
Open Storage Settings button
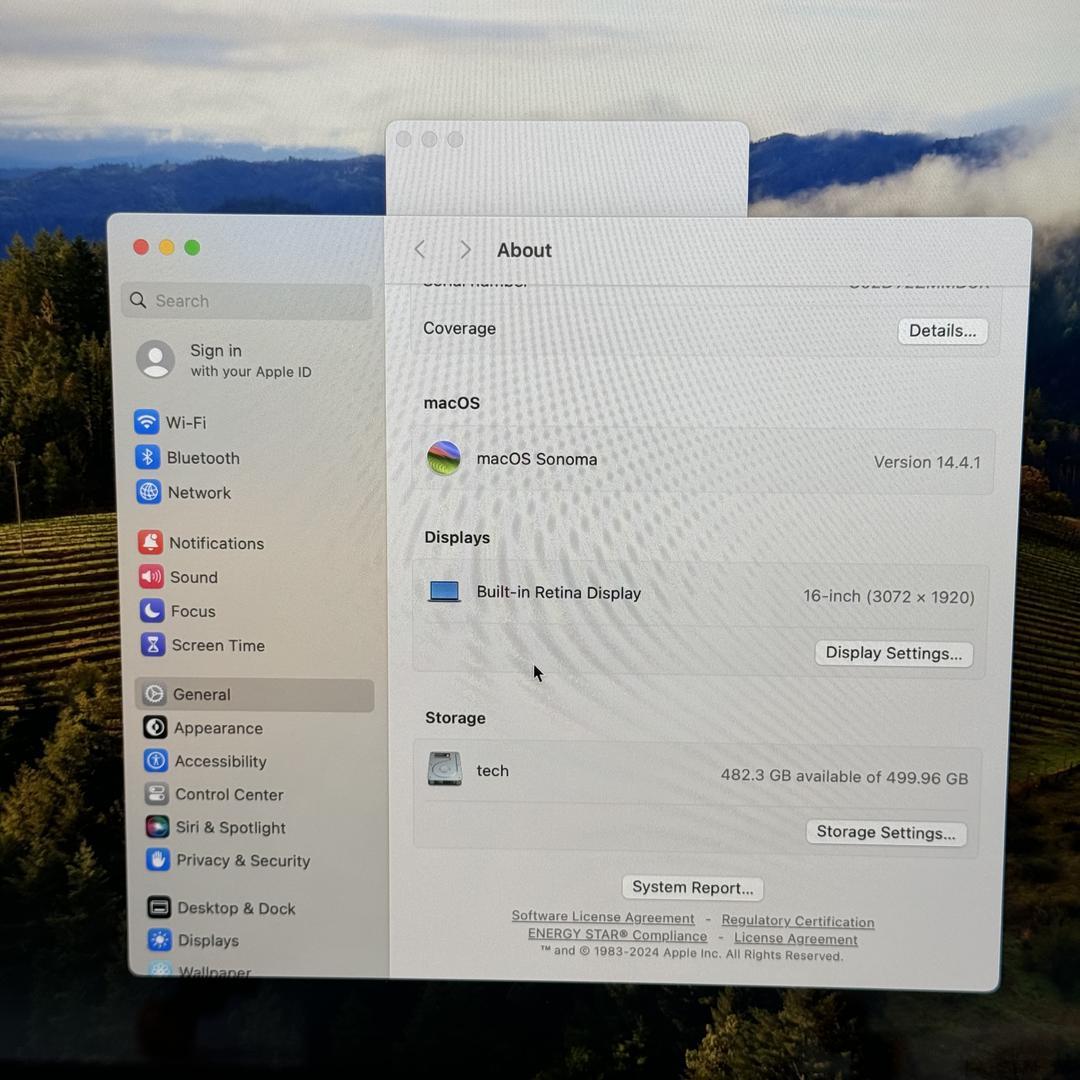[x=886, y=833]
